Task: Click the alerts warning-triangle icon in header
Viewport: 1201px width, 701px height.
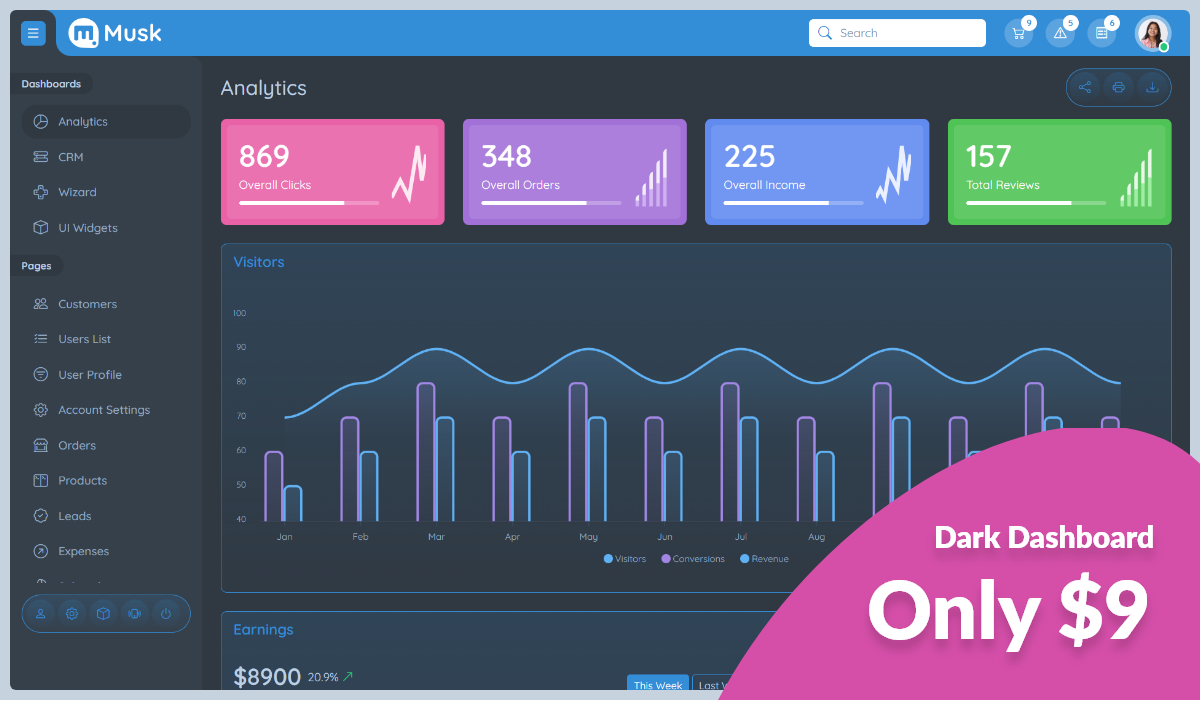Action: coord(1060,32)
